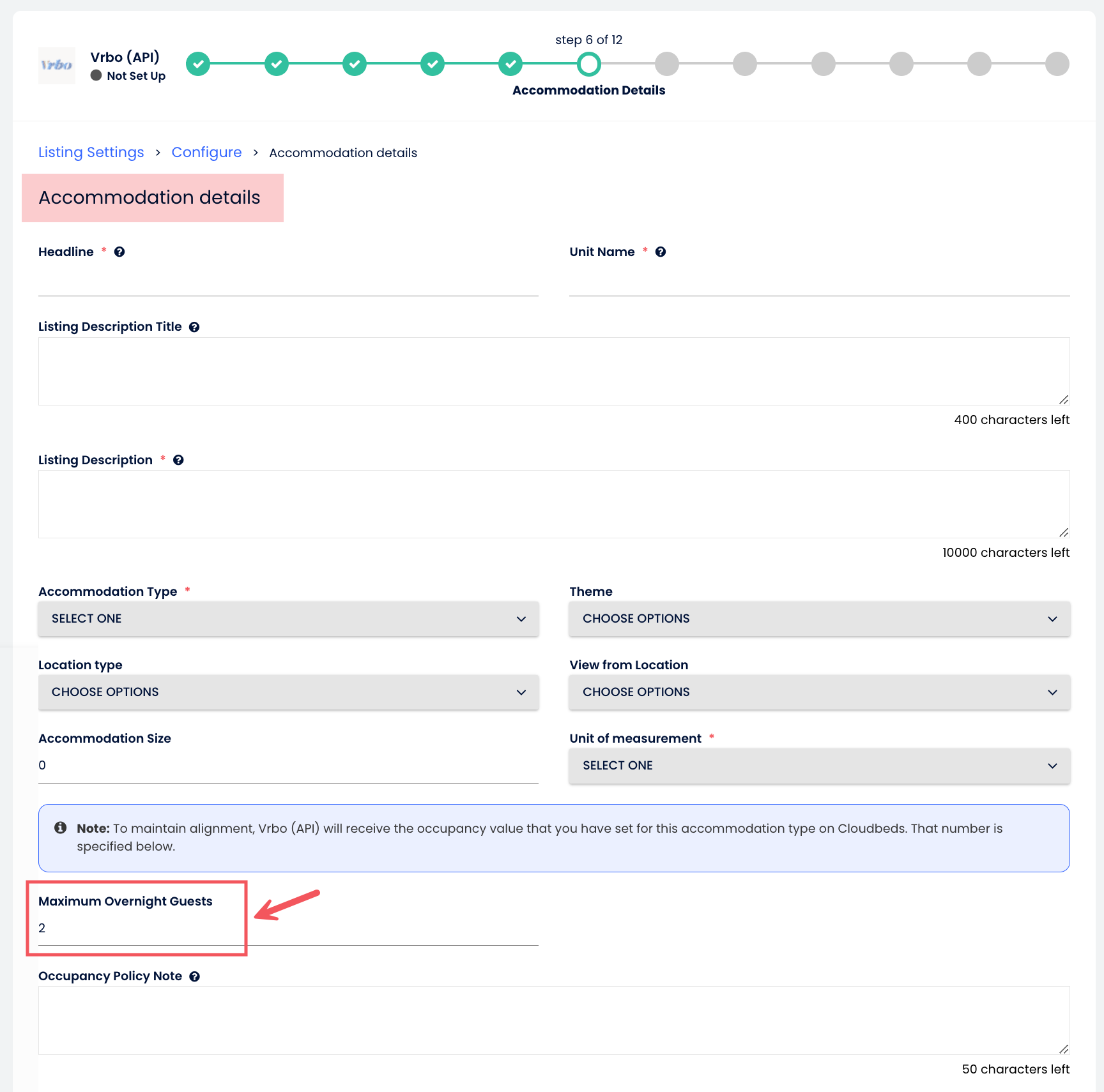Screen dimensions: 1104x1092
Task: Click the Vrbo logo thumbnail
Action: pos(57,65)
